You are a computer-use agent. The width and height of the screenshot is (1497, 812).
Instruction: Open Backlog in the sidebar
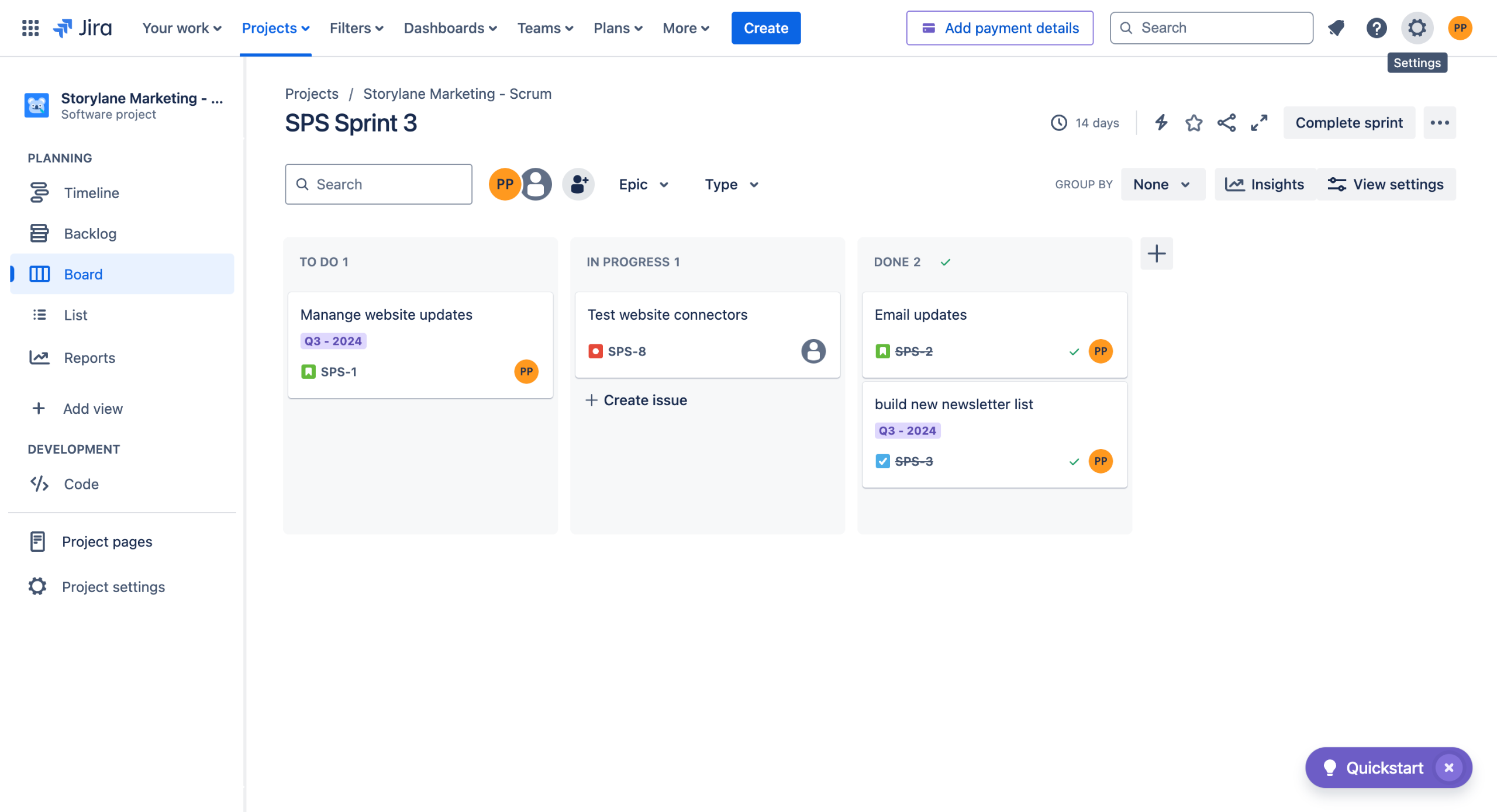coord(90,234)
